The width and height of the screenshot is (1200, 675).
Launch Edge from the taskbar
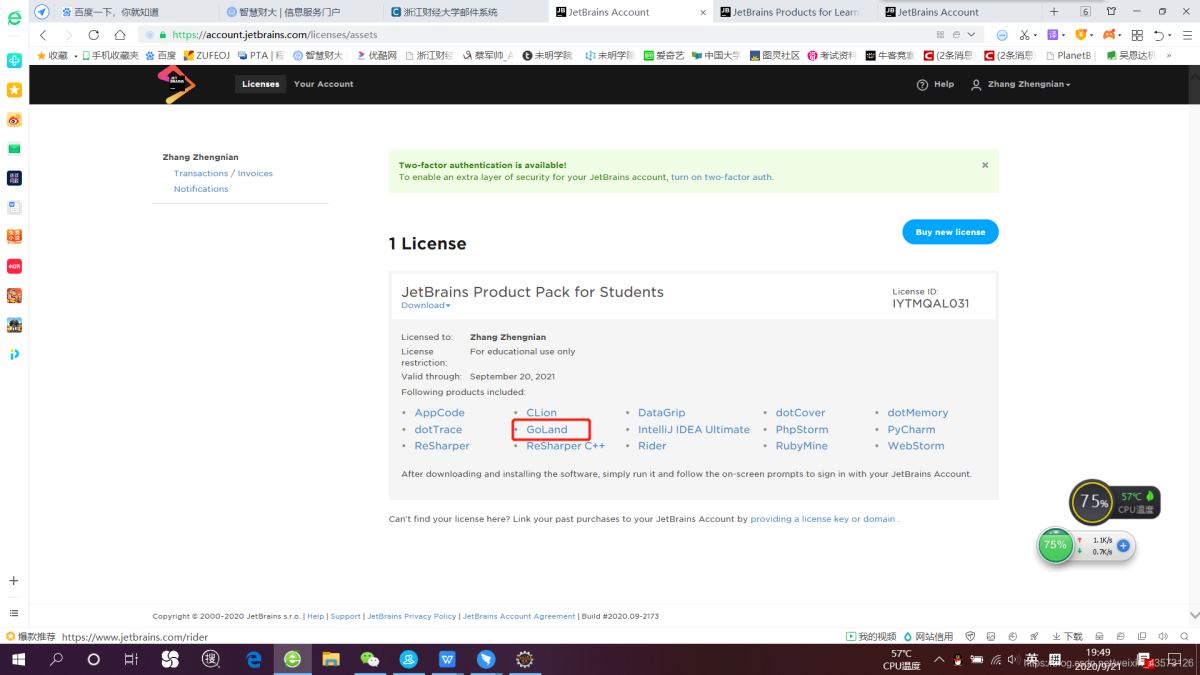(x=253, y=660)
